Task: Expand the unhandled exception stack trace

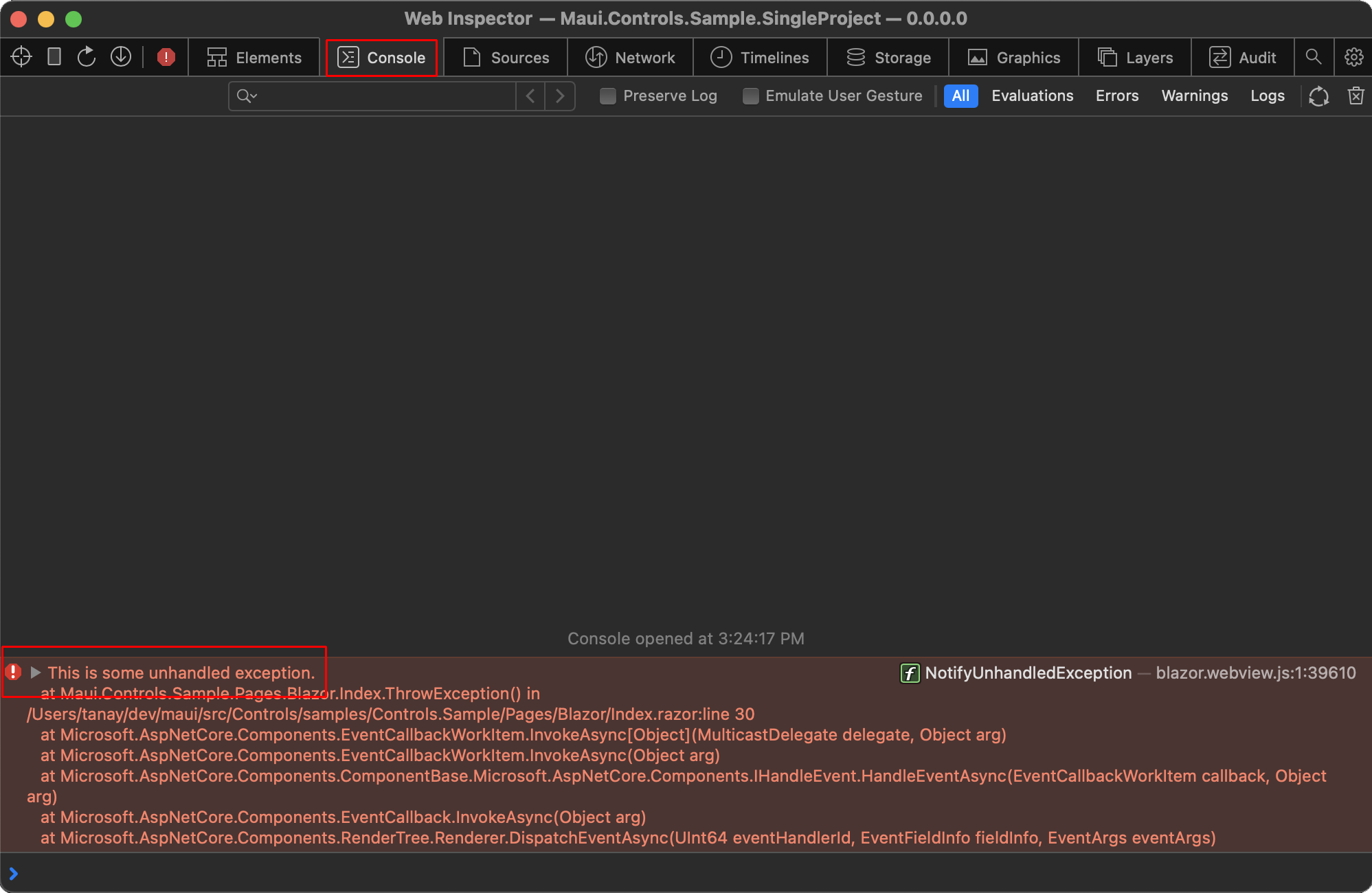Action: [36, 673]
